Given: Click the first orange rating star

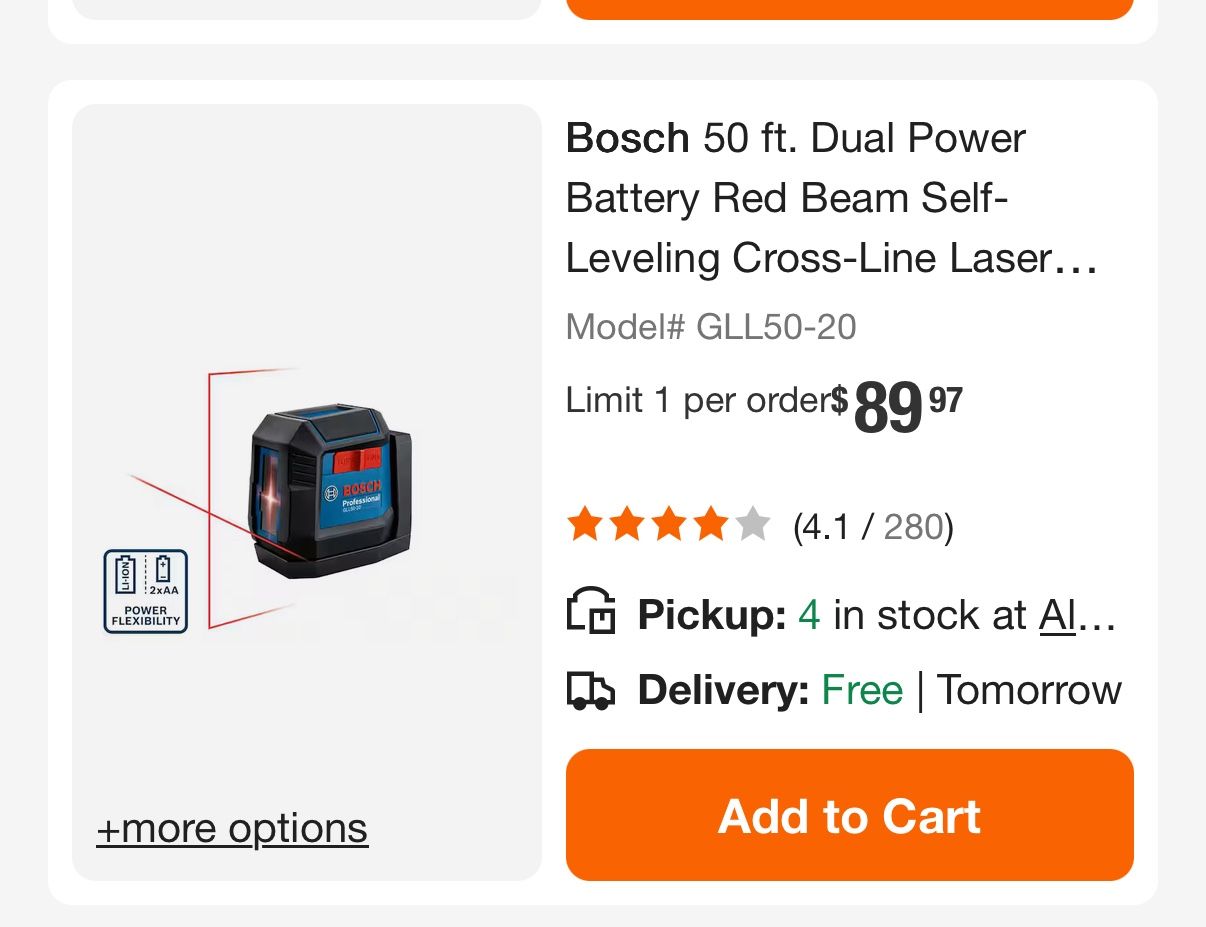Looking at the screenshot, I should click(583, 525).
